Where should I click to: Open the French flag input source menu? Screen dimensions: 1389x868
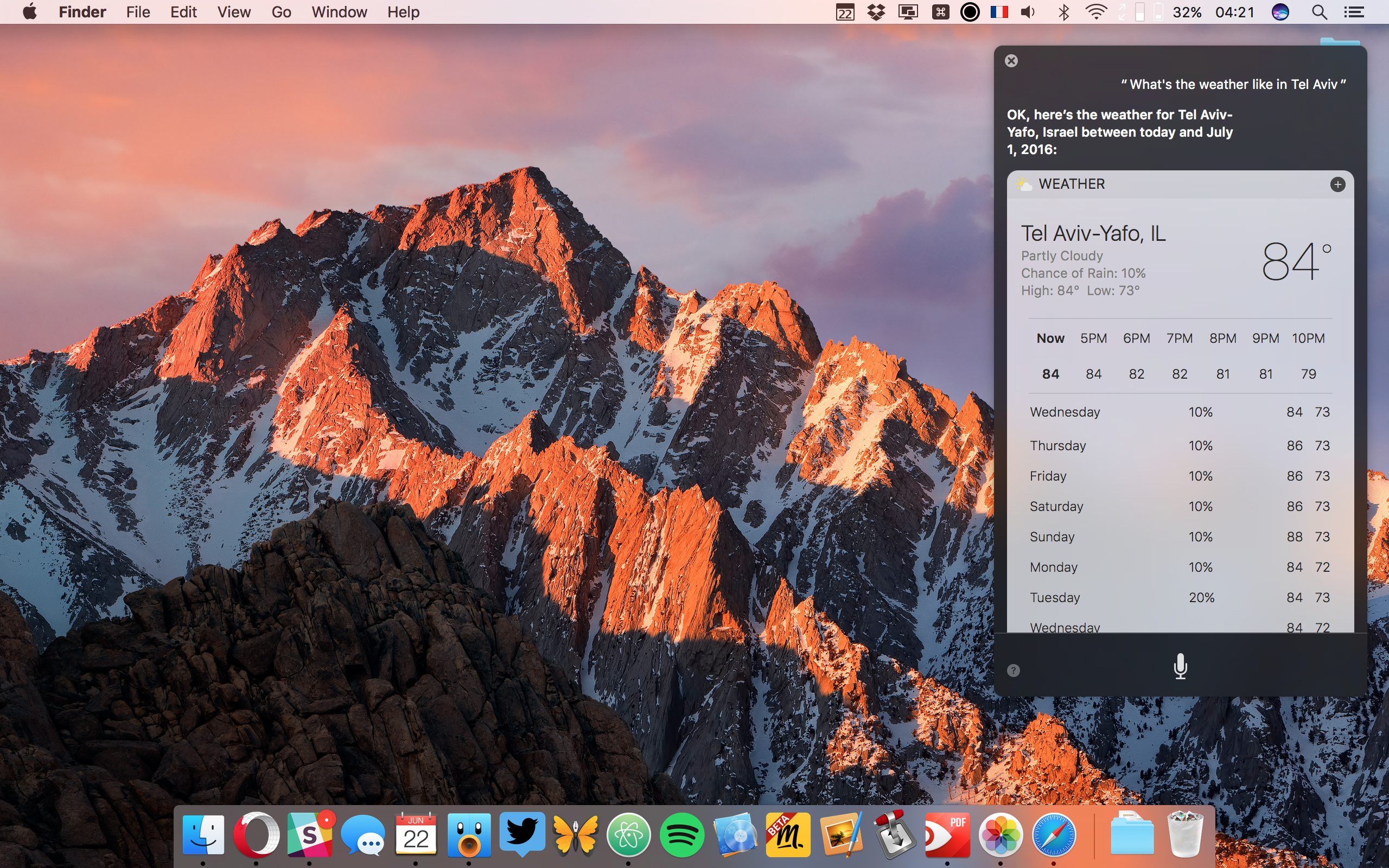coord(999,12)
